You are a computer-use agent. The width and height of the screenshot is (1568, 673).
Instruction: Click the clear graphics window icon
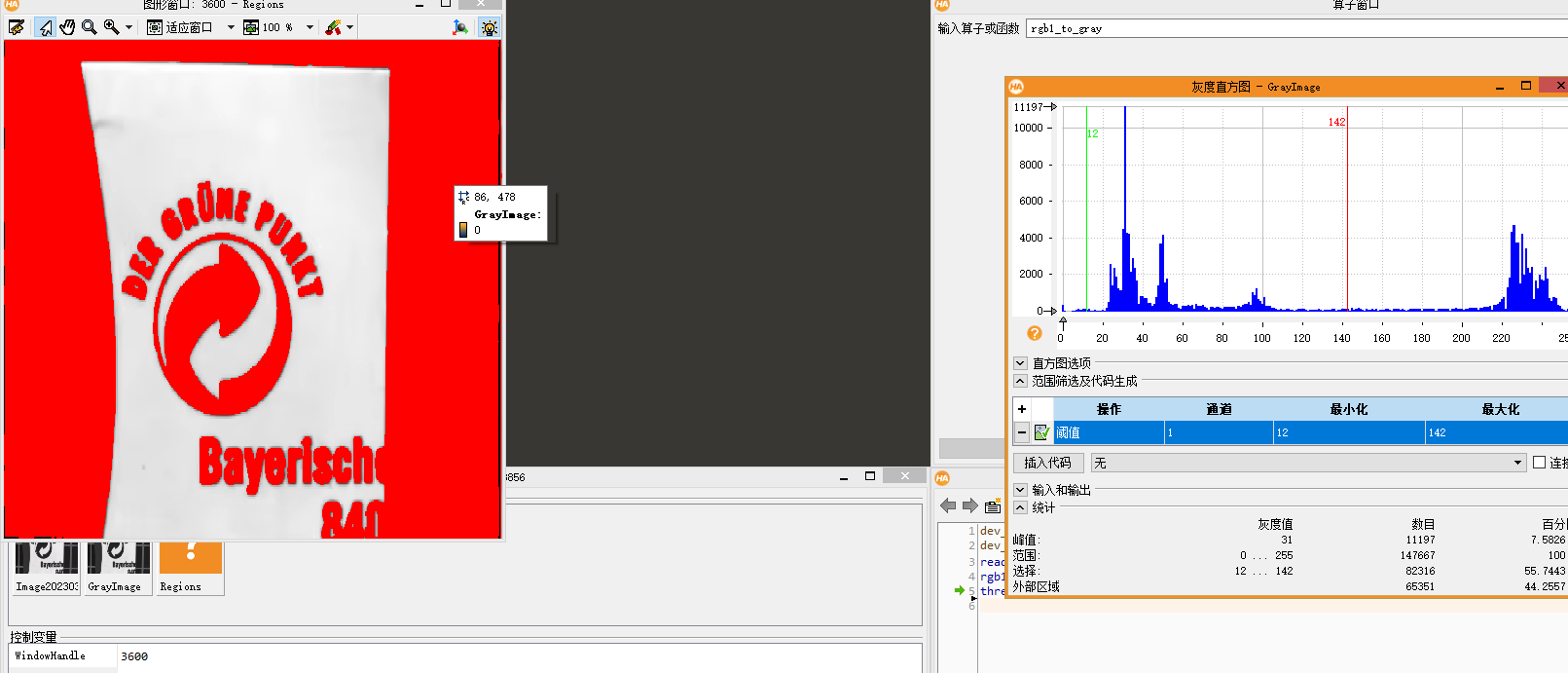[17, 27]
